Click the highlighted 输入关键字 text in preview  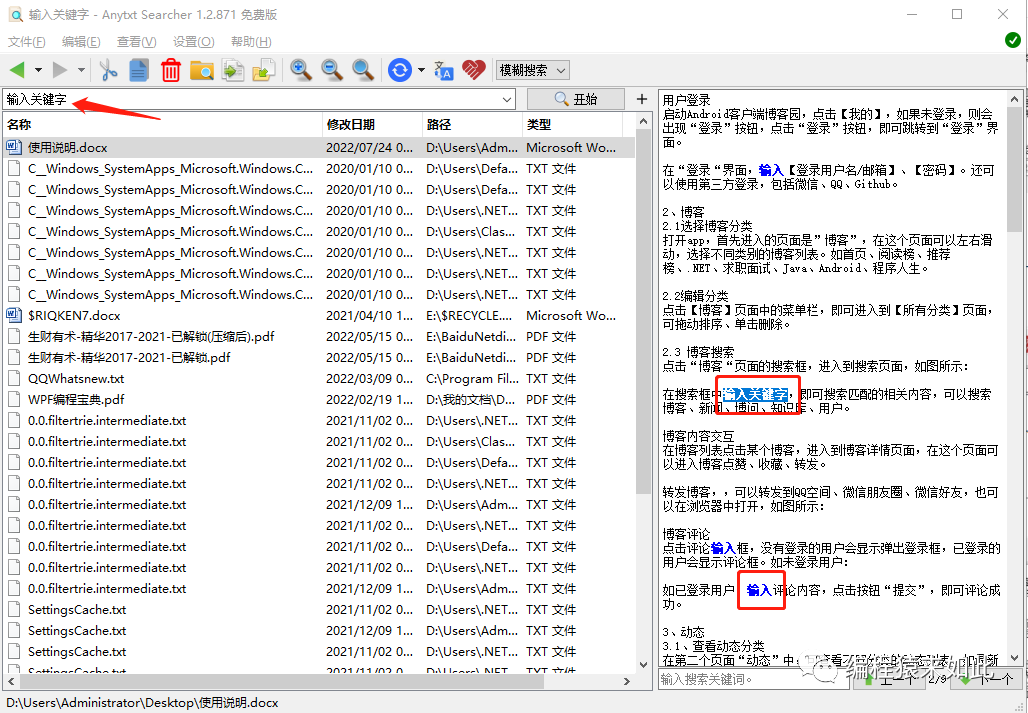tap(756, 395)
